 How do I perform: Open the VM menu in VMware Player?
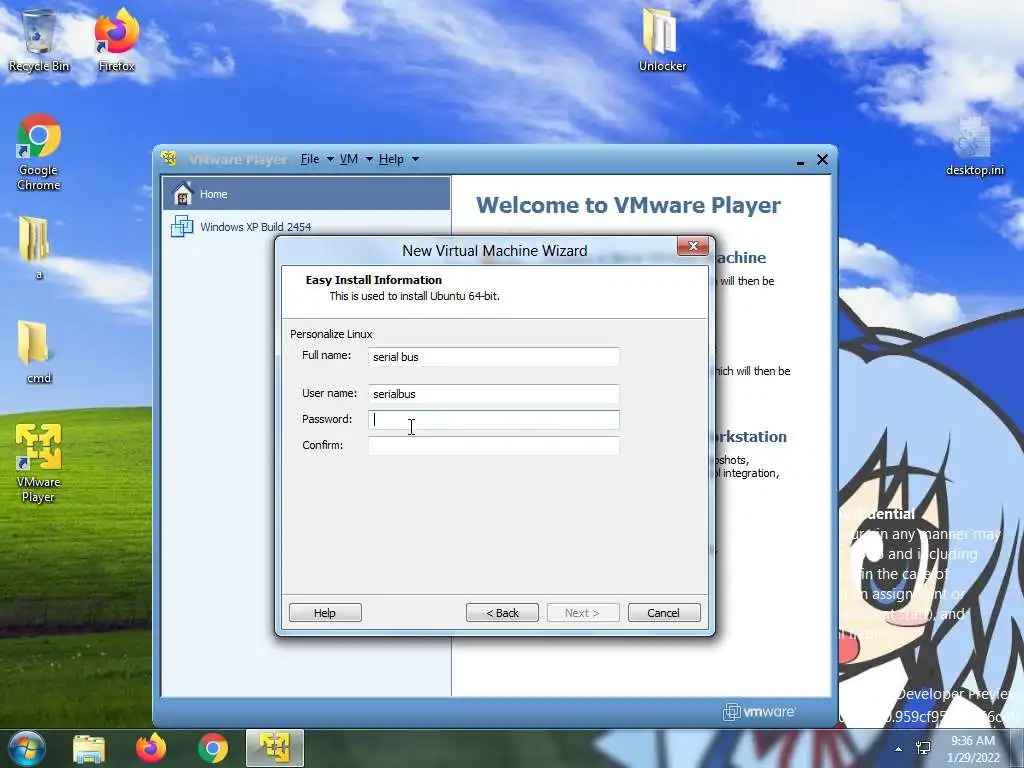point(349,159)
